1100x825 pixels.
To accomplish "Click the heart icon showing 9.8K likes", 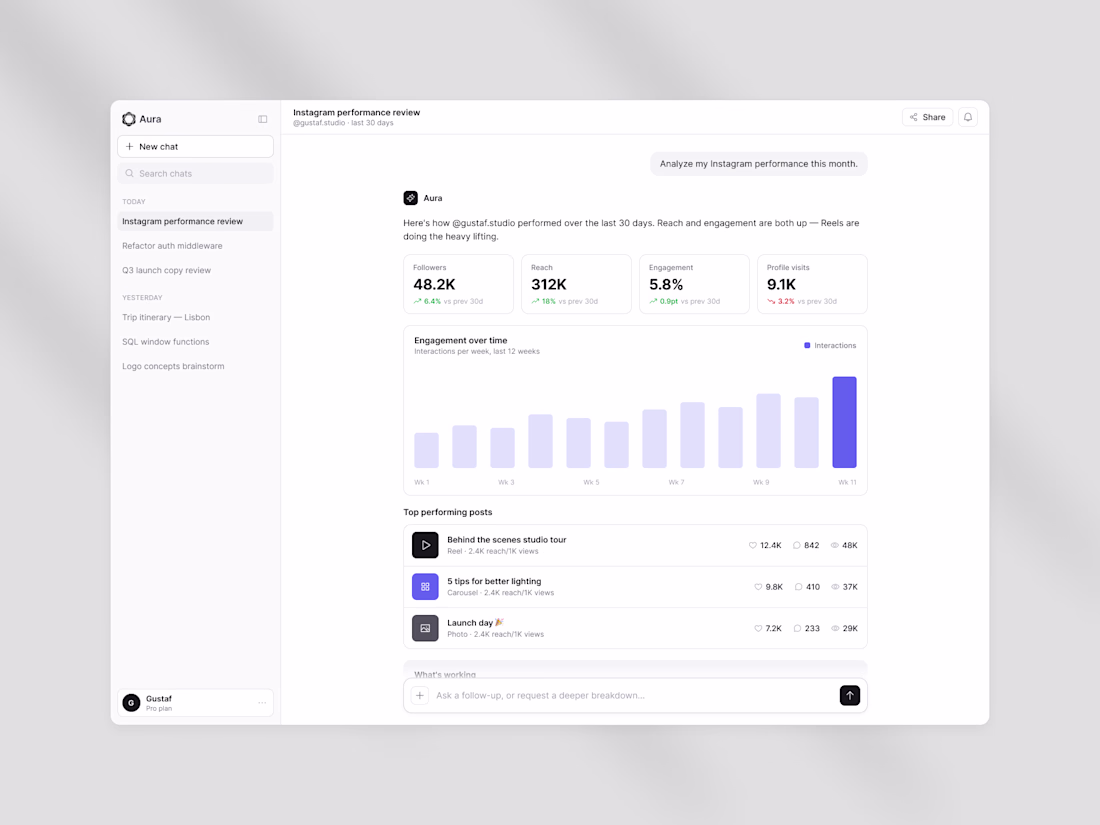I will coord(758,587).
